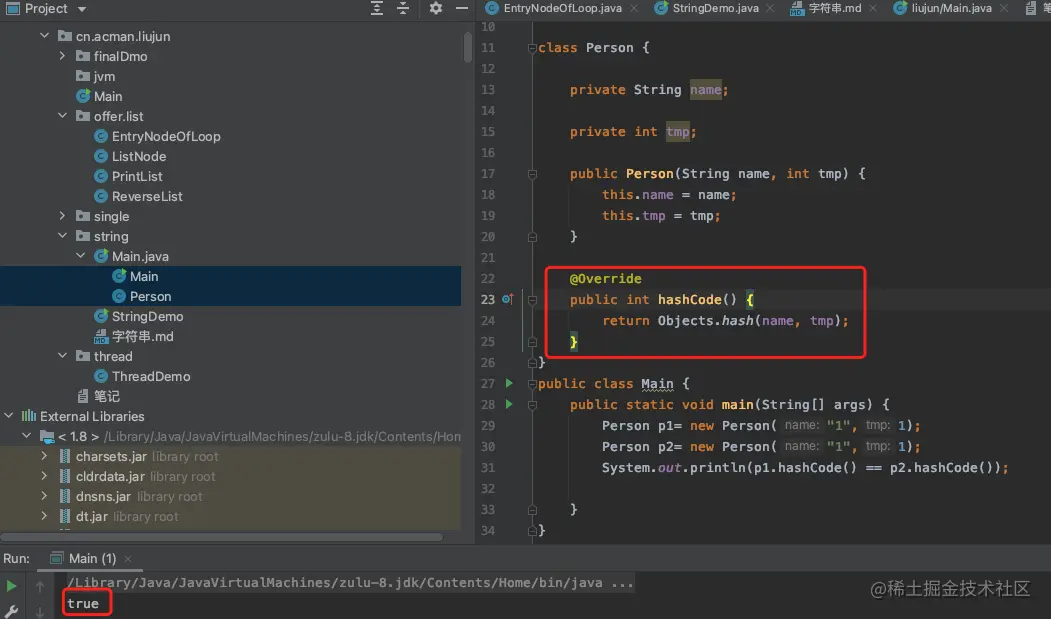The image size is (1051, 619).
Task: Open Project panel settings gear
Action: point(436,9)
